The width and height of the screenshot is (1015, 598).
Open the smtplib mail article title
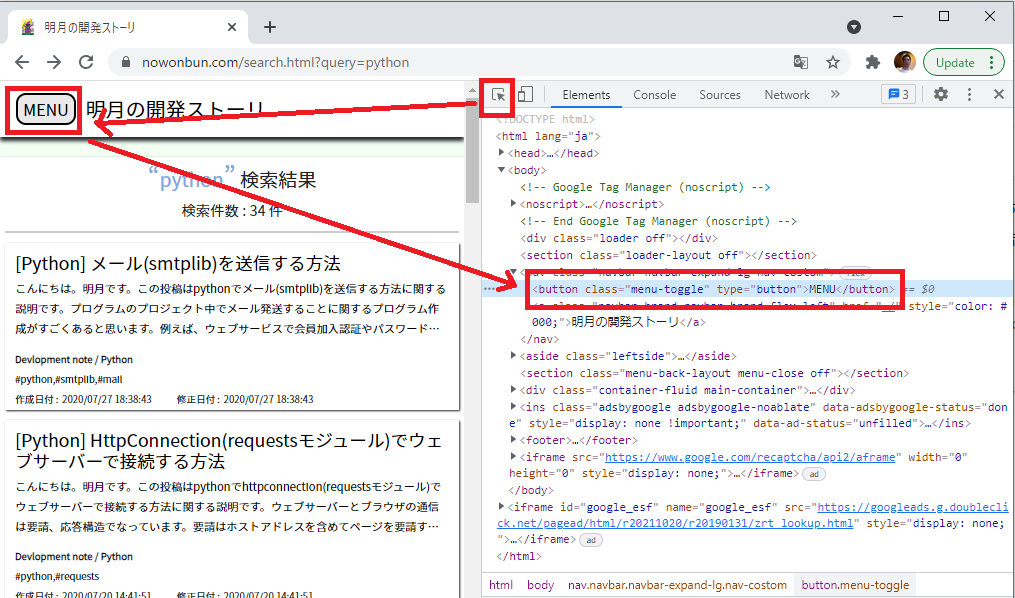[x=178, y=264]
